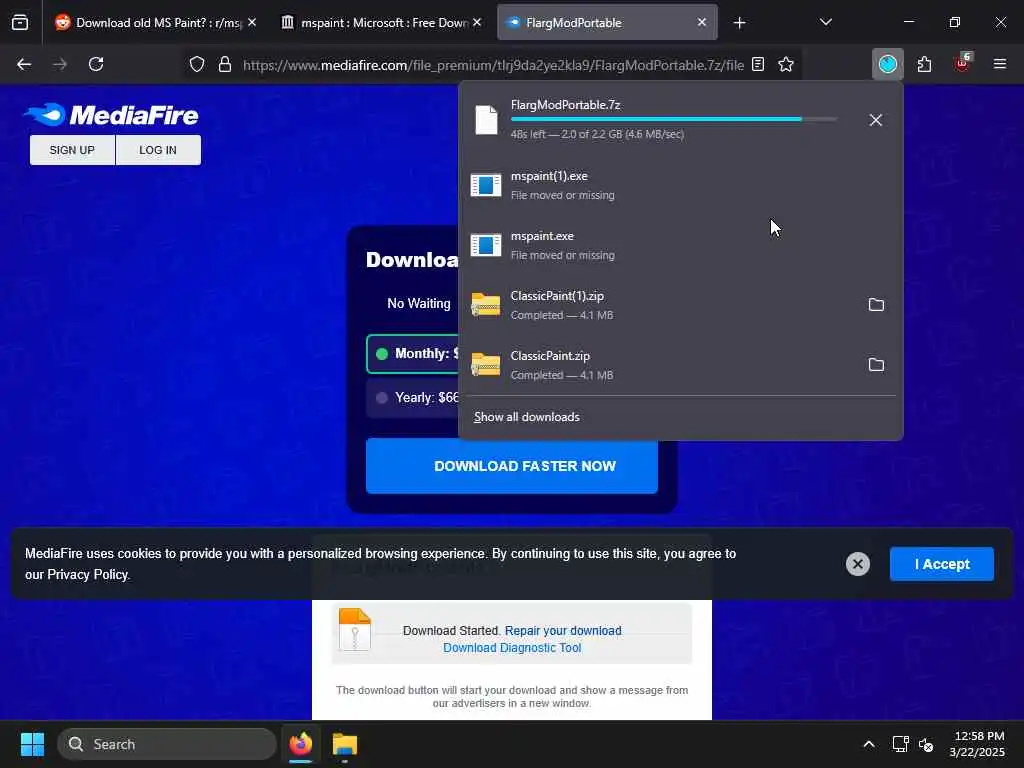Open Firefox from the taskbar
The height and width of the screenshot is (768, 1024).
click(301, 744)
